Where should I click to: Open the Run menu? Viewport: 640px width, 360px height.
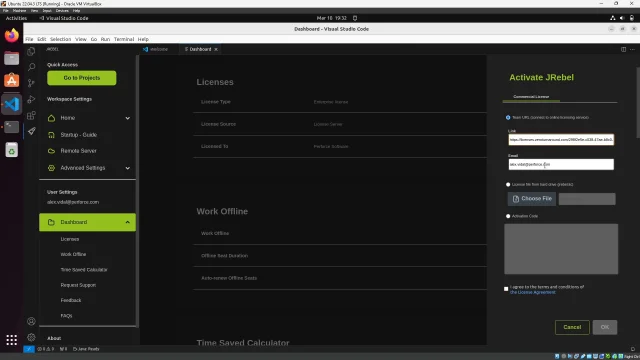click(x=105, y=39)
